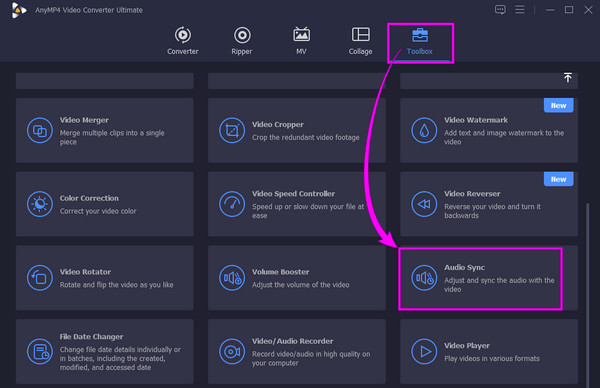Click the Audio Sync title
Viewport: 600px width, 388px height.
(x=465, y=267)
